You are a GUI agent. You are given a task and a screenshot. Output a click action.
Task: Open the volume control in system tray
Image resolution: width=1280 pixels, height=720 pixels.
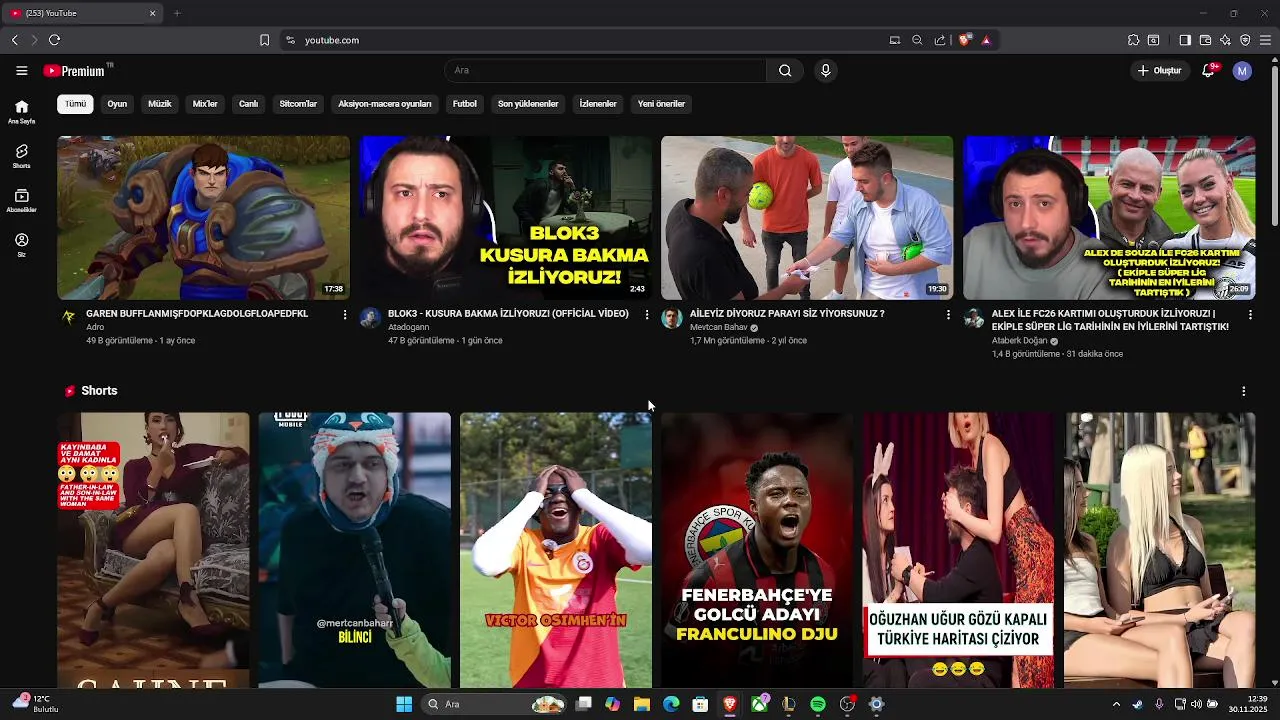(x=1196, y=704)
